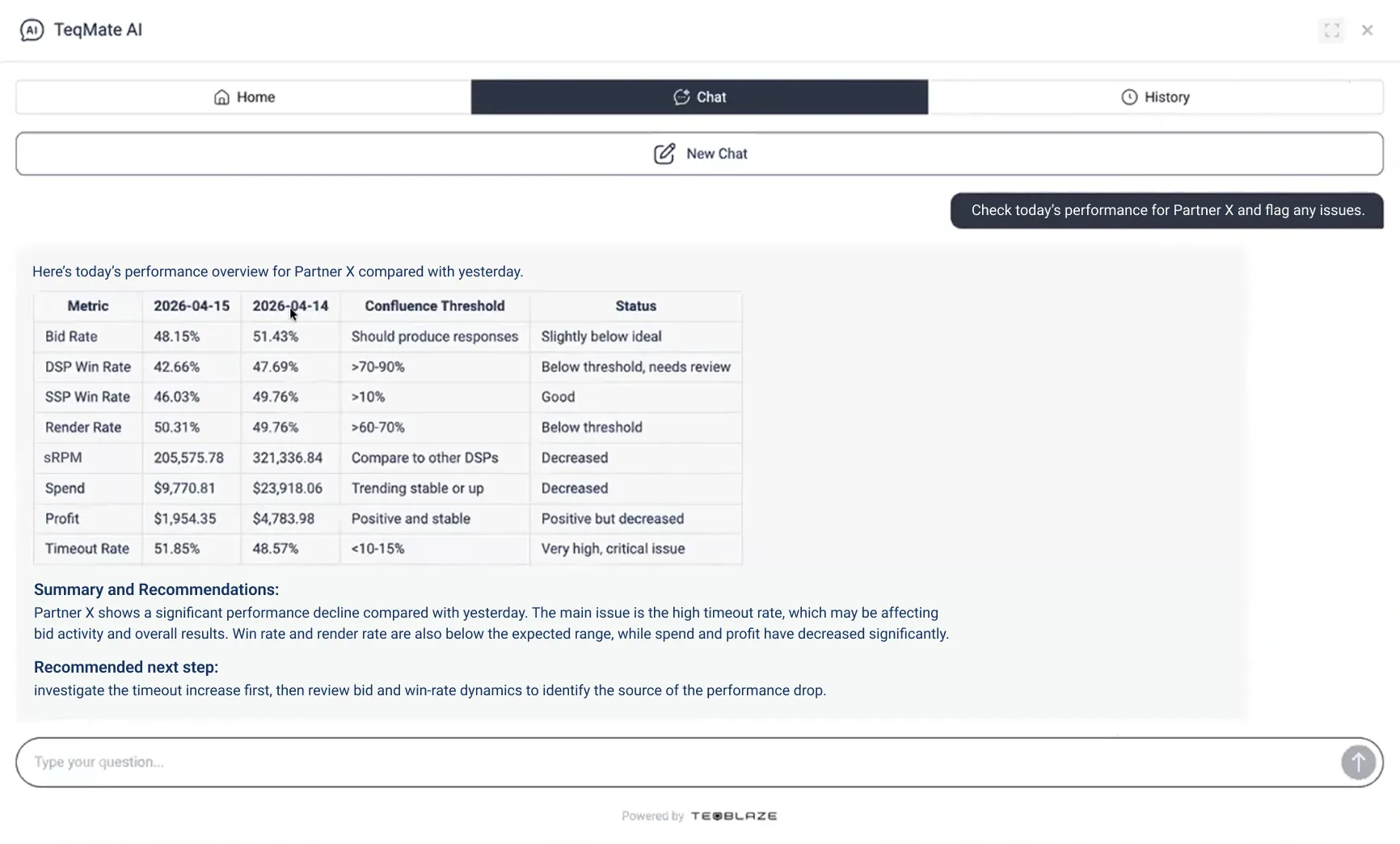Select the Metric column header
The image size is (1400, 844).
pyautogui.click(x=88, y=306)
